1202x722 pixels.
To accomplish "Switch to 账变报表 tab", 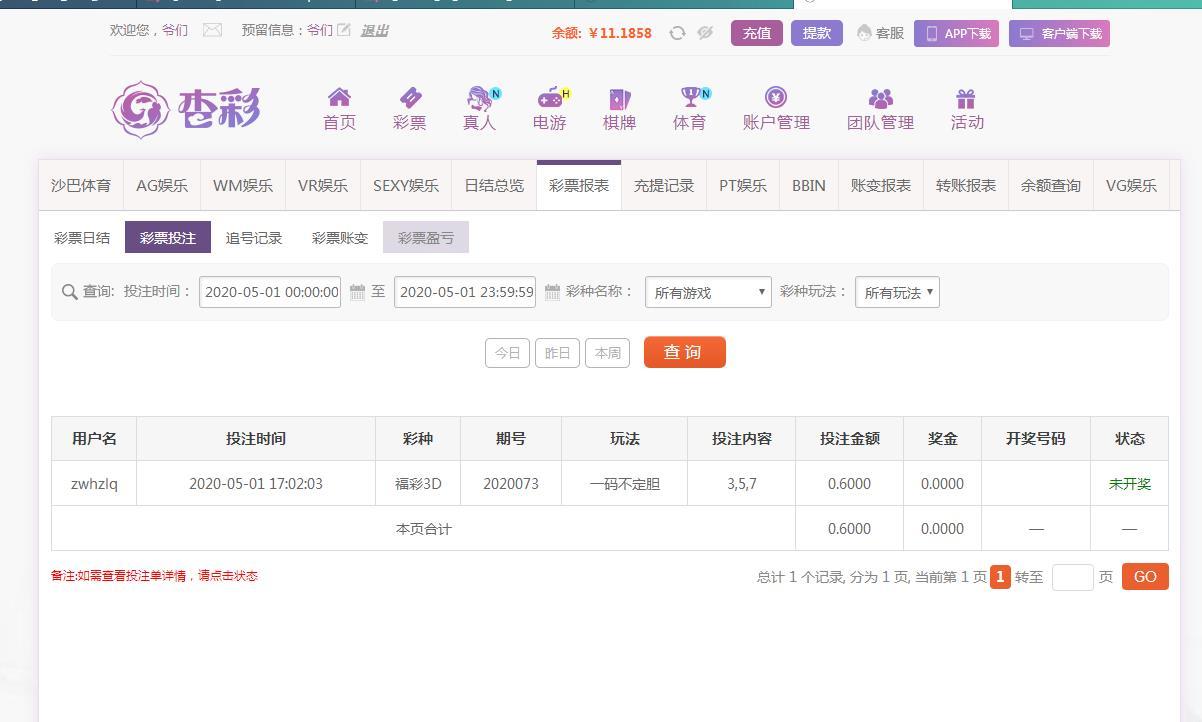I will coord(881,185).
